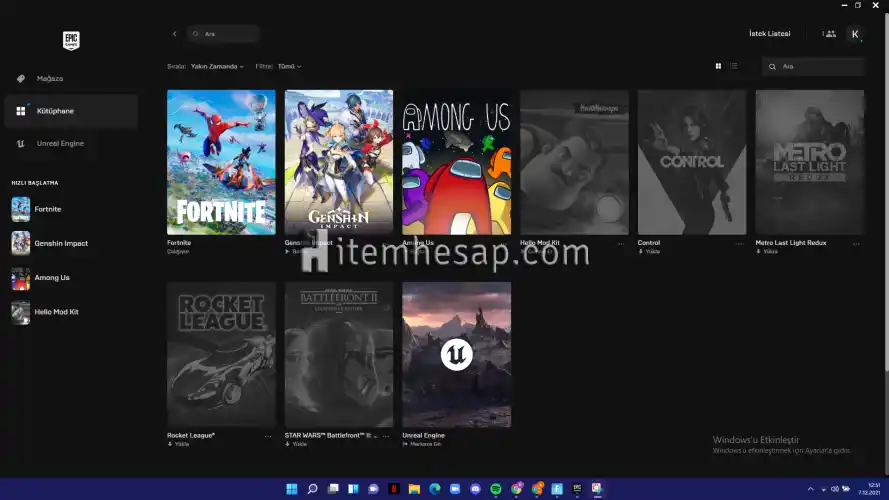This screenshot has height=500, width=889.
Task: Open Windows Start button on taskbar
Action: tap(291, 489)
